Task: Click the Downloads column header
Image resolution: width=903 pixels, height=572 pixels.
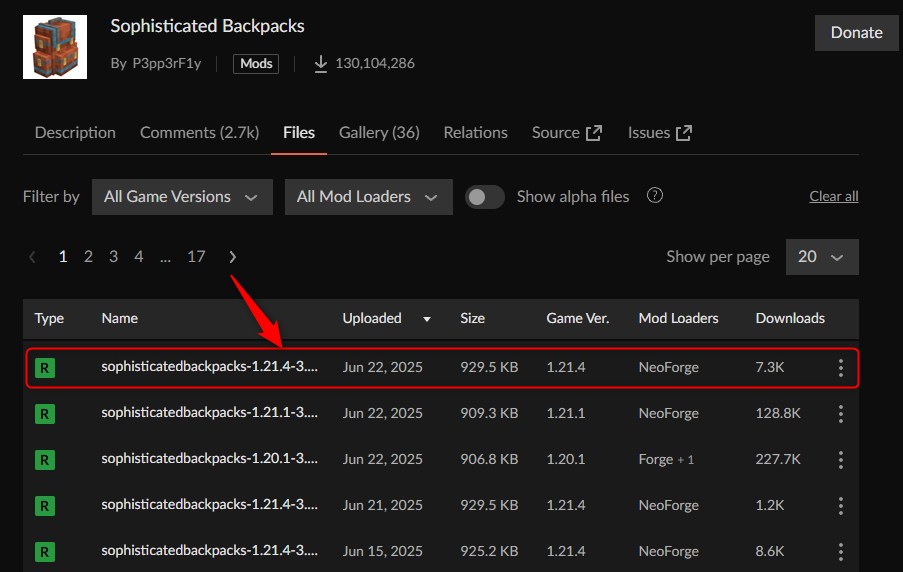Action: coord(790,319)
